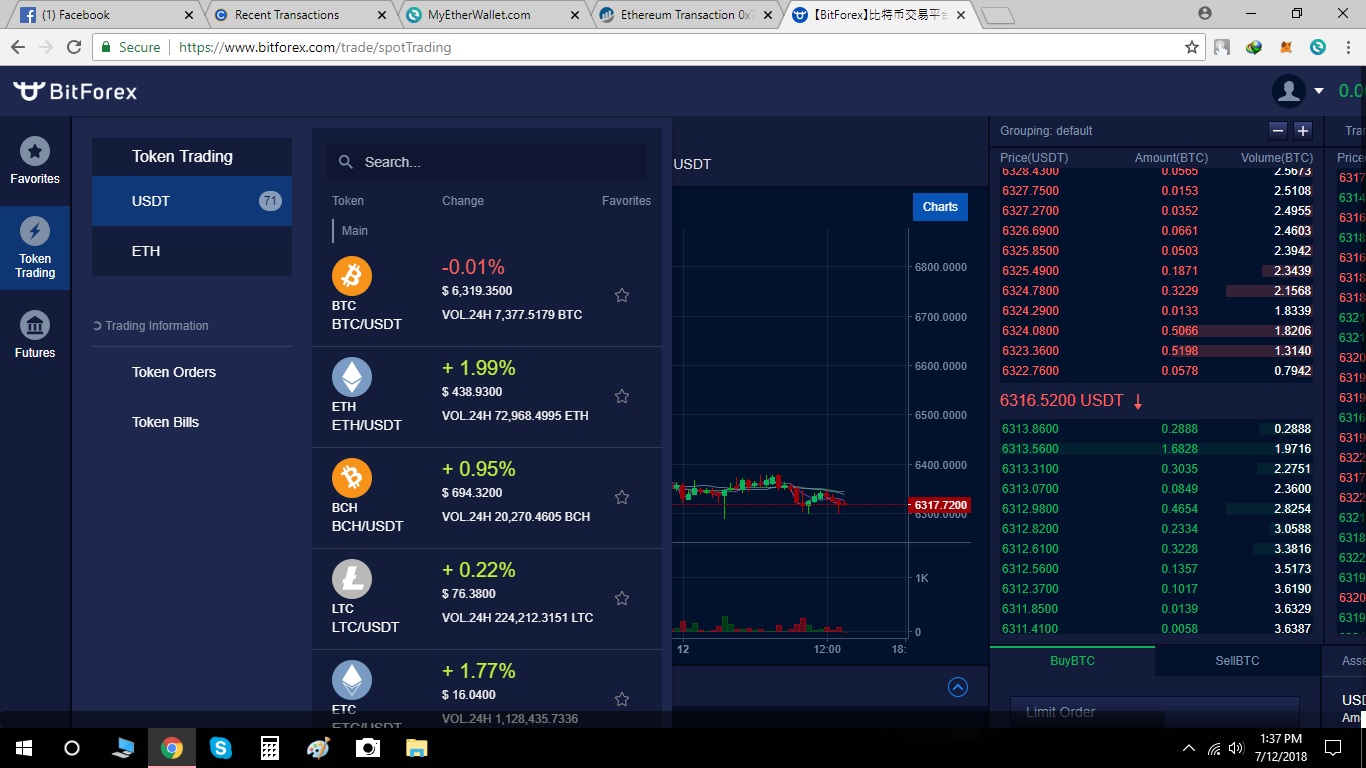Select the USDT market in Token Trading
The image size is (1366, 768).
[x=192, y=201]
